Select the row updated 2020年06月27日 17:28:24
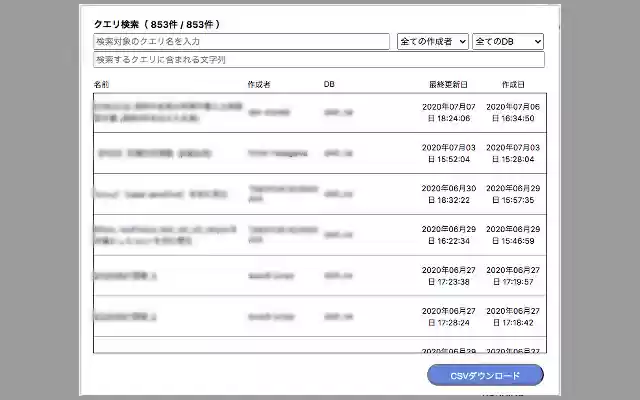The image size is (640, 400). 320,316
